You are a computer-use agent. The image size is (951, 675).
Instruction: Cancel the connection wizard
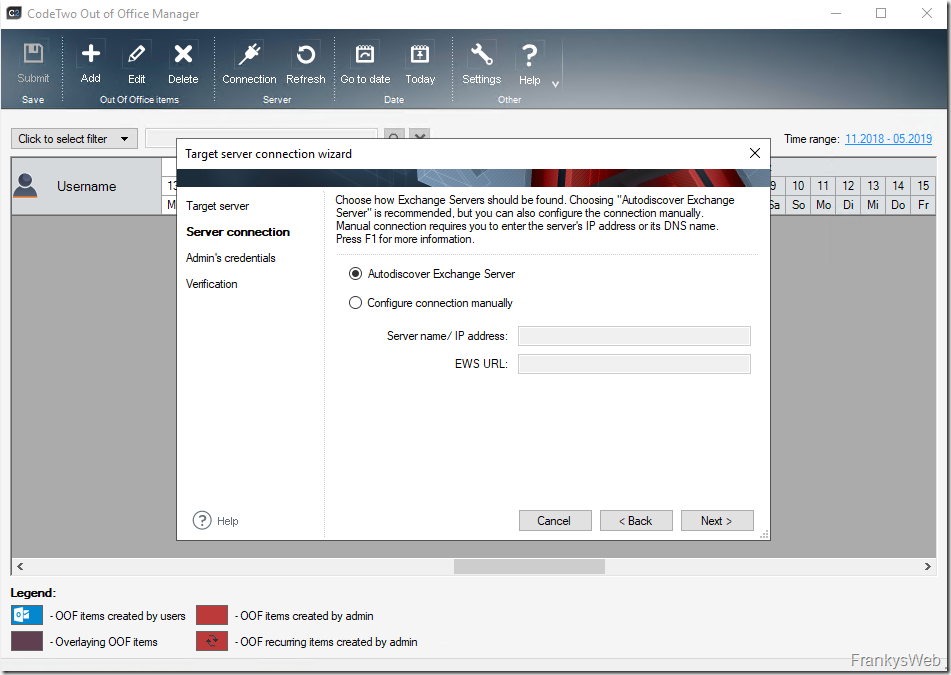555,520
